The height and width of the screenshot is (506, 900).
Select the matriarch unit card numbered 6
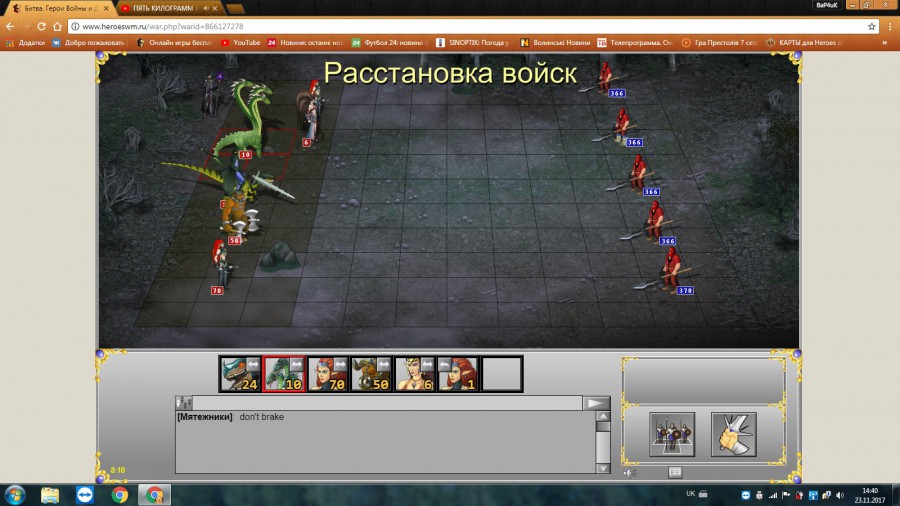pyautogui.click(x=415, y=374)
